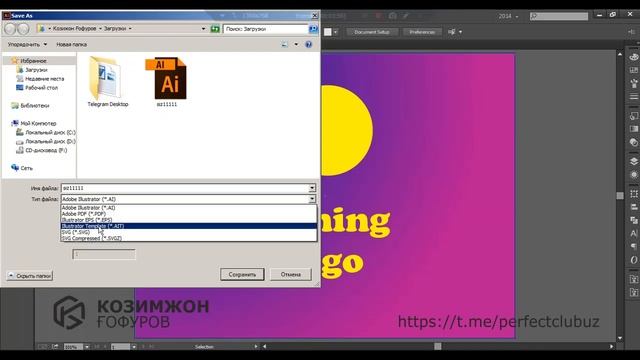640x360 pixels.
Task: Click the change view icon in Save As dialog
Action: coord(284,44)
